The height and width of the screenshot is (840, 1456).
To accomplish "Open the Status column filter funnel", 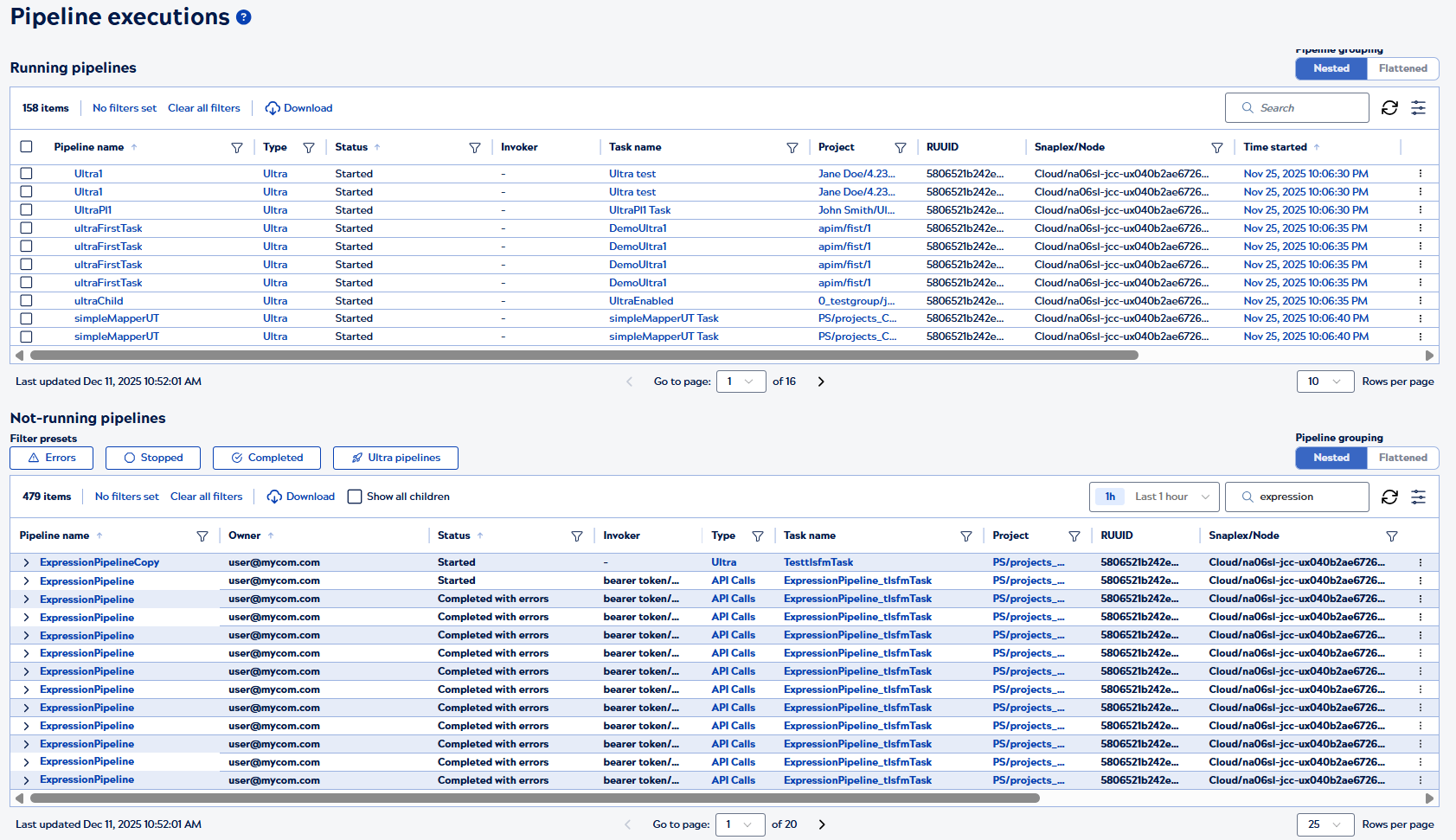I will click(x=475, y=147).
